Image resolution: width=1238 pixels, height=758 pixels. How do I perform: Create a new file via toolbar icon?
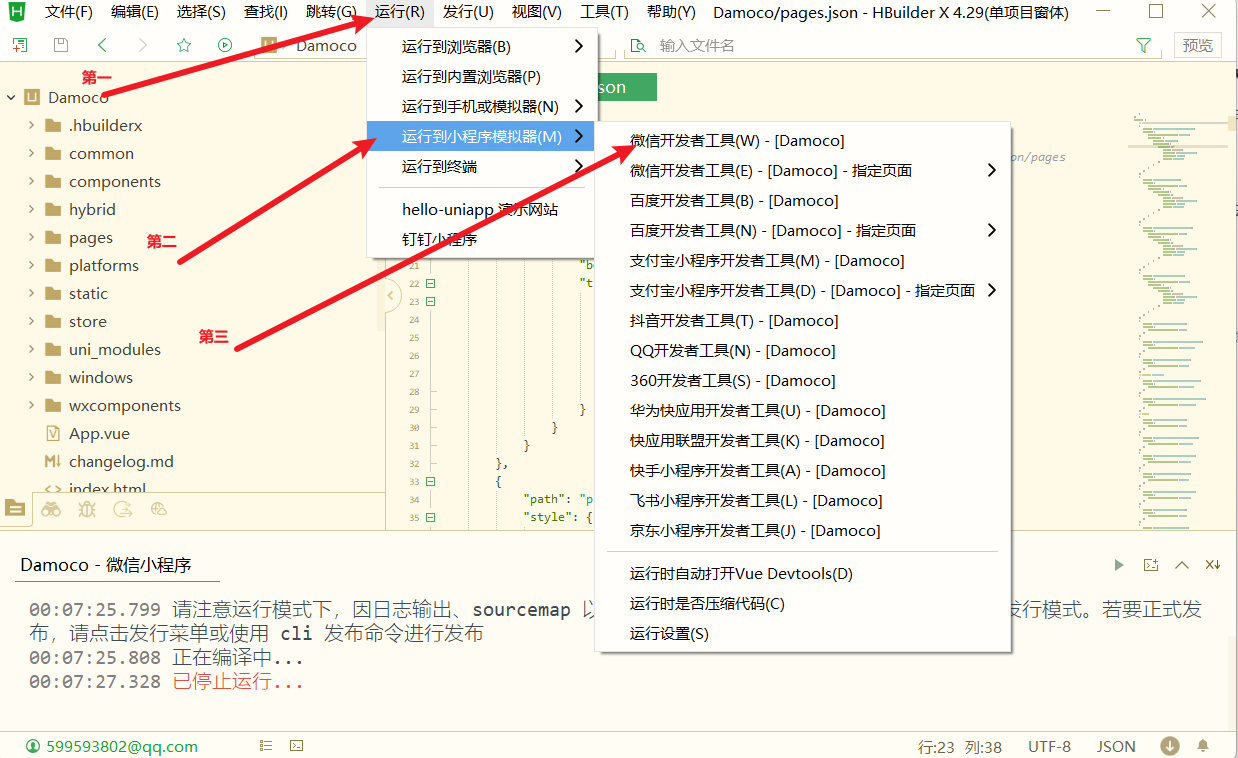(x=21, y=45)
